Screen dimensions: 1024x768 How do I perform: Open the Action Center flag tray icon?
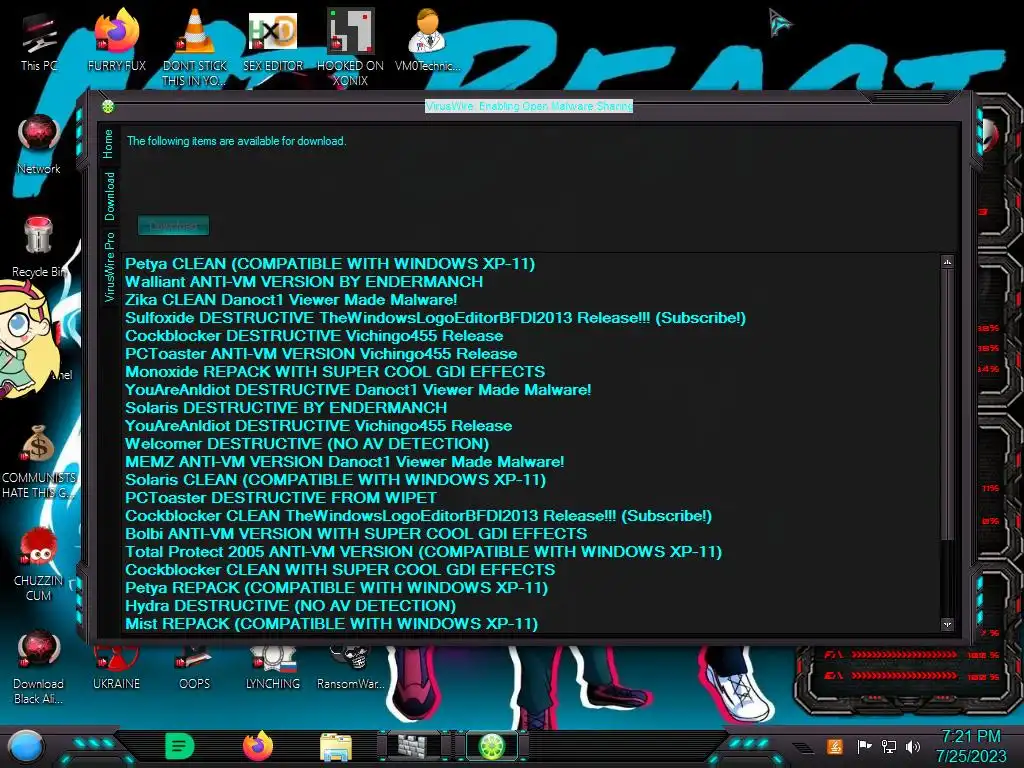(x=864, y=746)
